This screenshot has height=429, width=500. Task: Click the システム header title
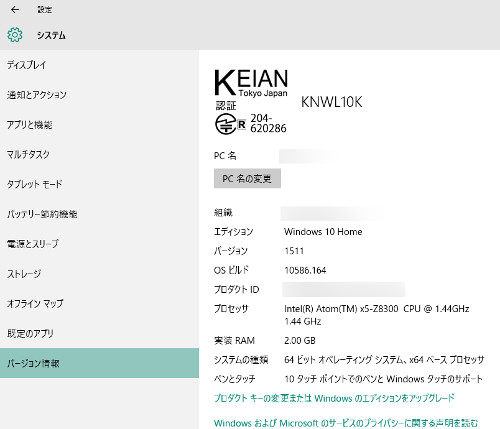[51, 35]
